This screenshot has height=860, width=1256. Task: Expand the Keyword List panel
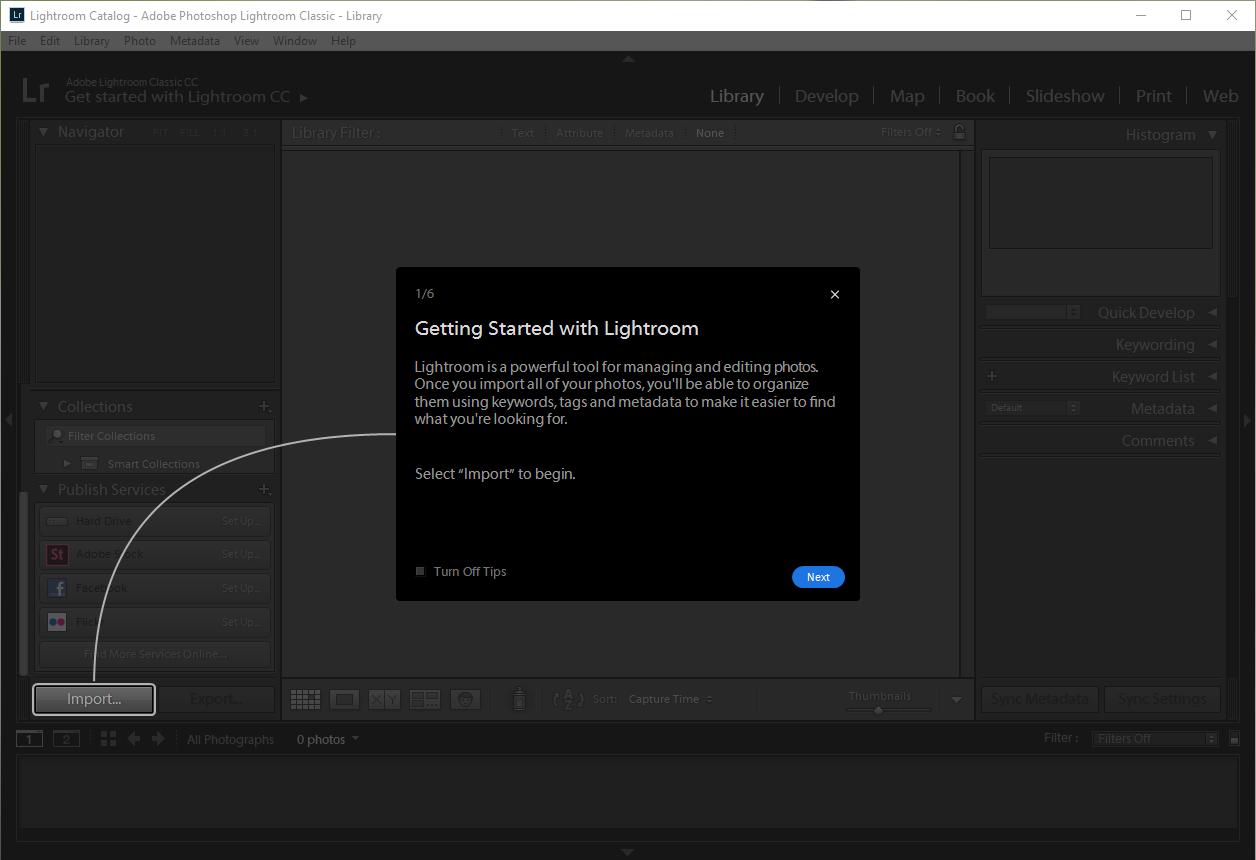coord(1213,377)
